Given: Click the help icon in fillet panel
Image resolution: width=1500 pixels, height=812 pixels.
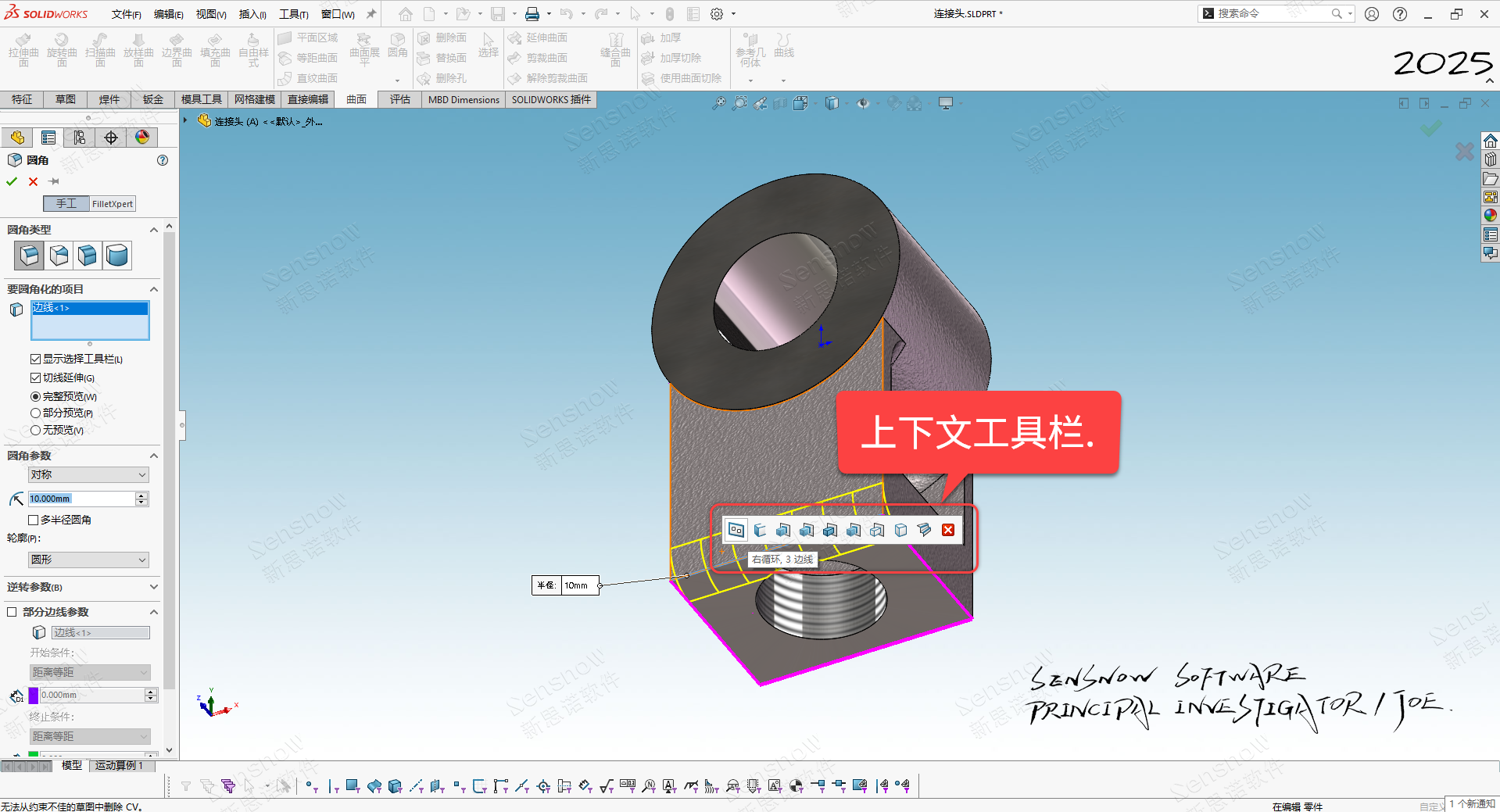Looking at the screenshot, I should (x=163, y=160).
